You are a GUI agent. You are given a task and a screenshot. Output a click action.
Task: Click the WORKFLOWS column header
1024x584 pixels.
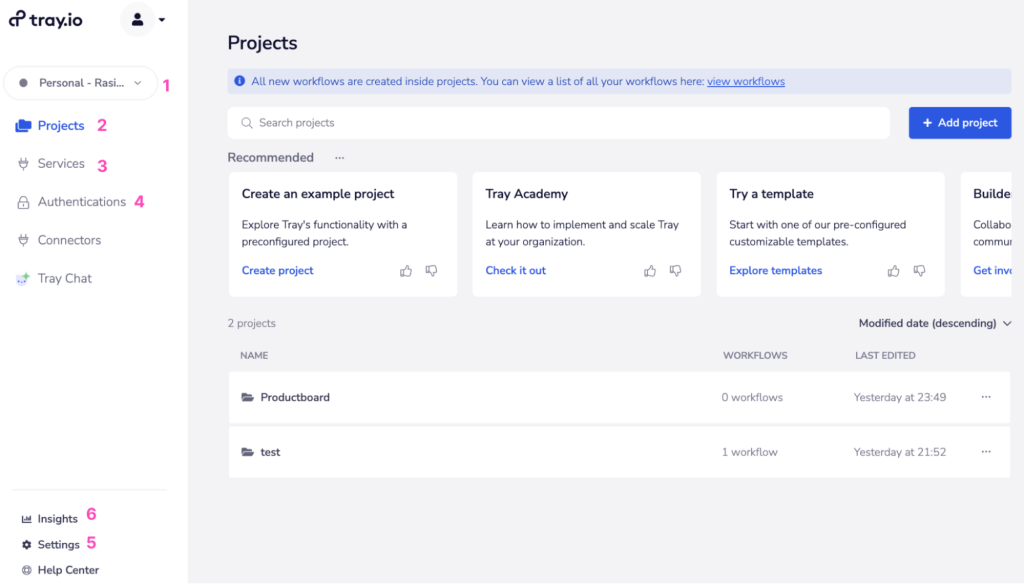point(755,355)
